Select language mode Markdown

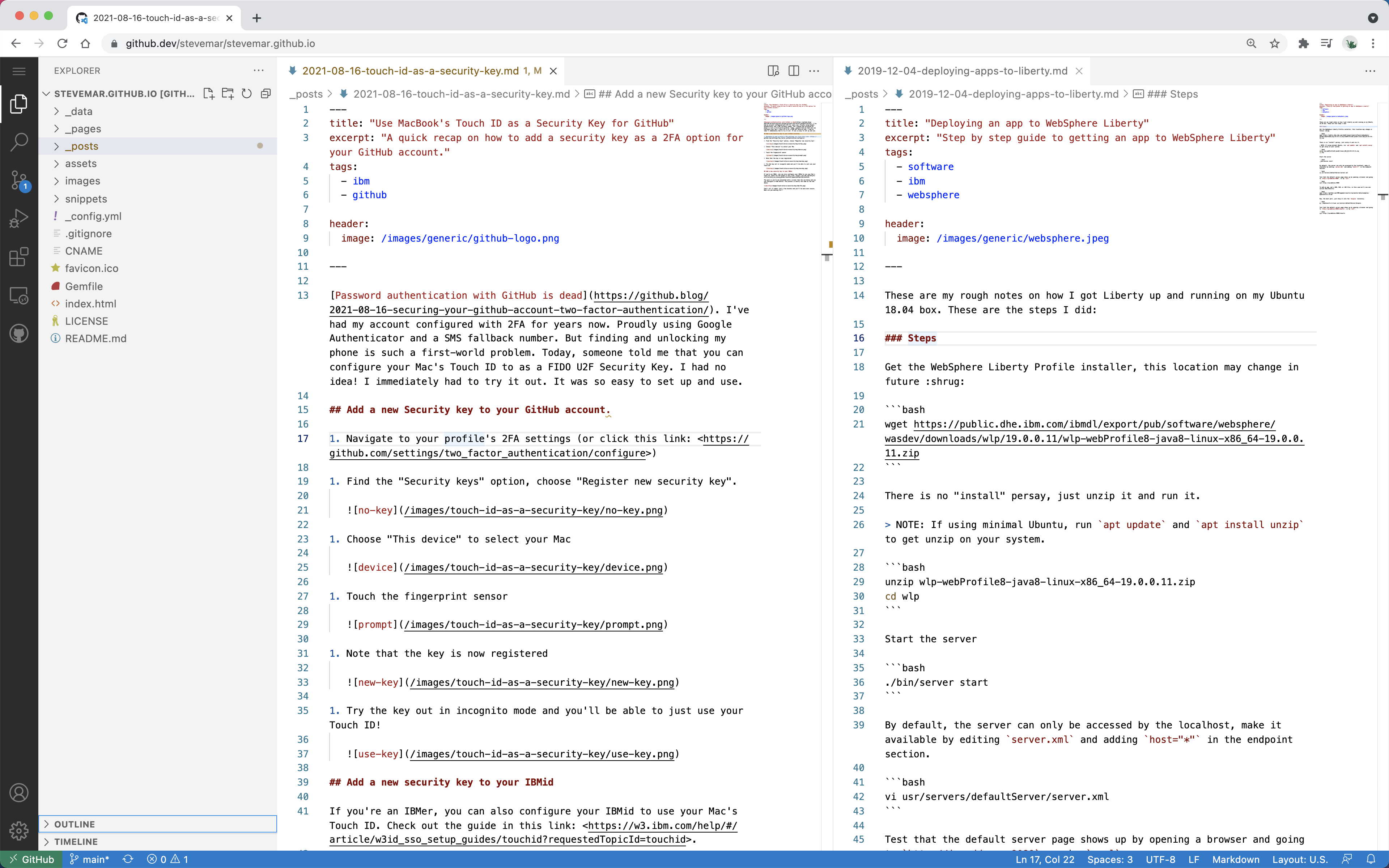pos(1236,859)
